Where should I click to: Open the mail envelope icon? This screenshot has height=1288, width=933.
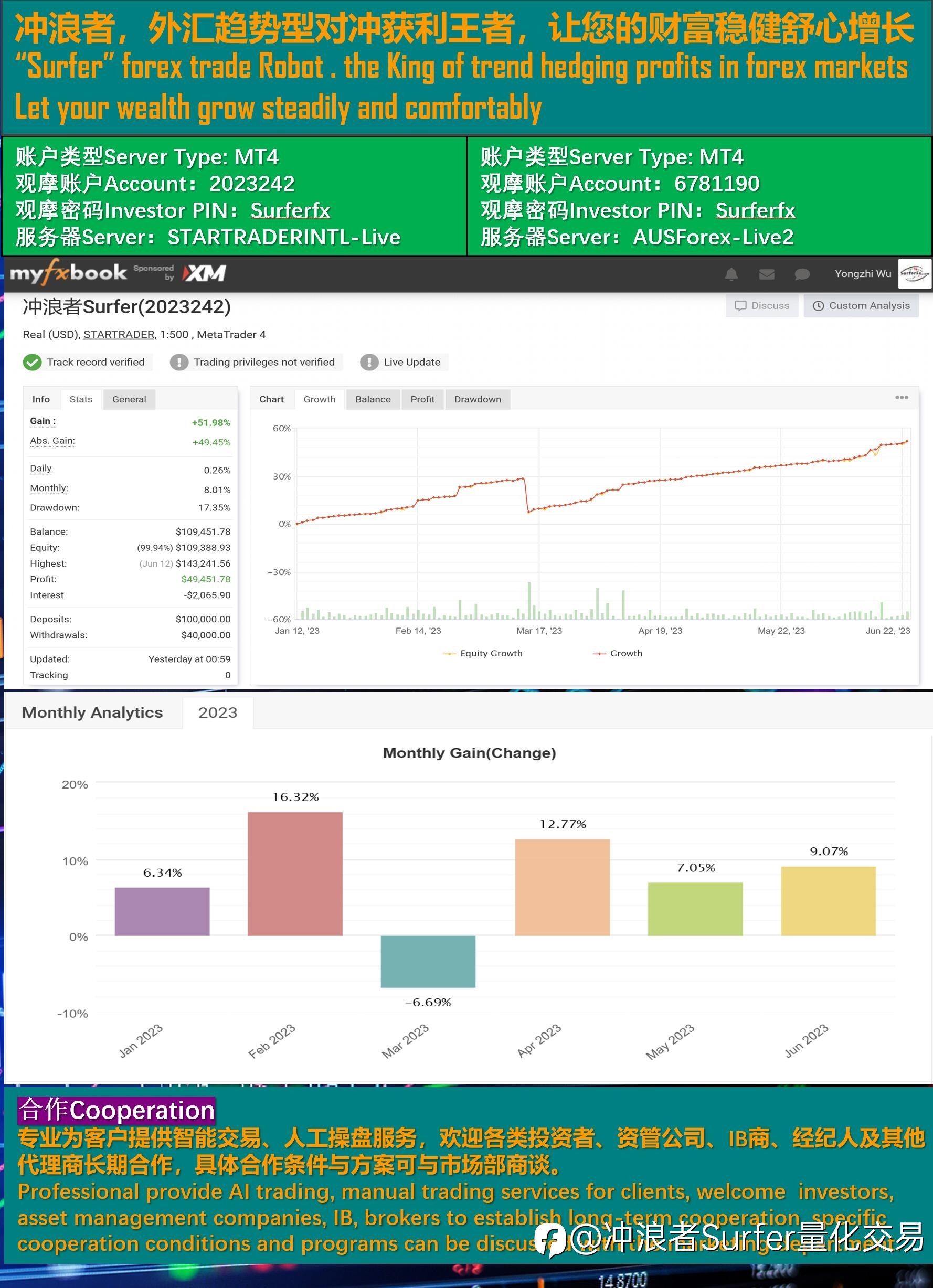(x=767, y=274)
